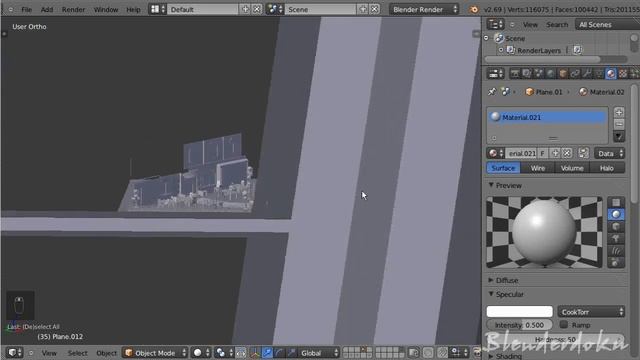
Task: Open the CookTorr specular shader dropdown
Action: 591,312
